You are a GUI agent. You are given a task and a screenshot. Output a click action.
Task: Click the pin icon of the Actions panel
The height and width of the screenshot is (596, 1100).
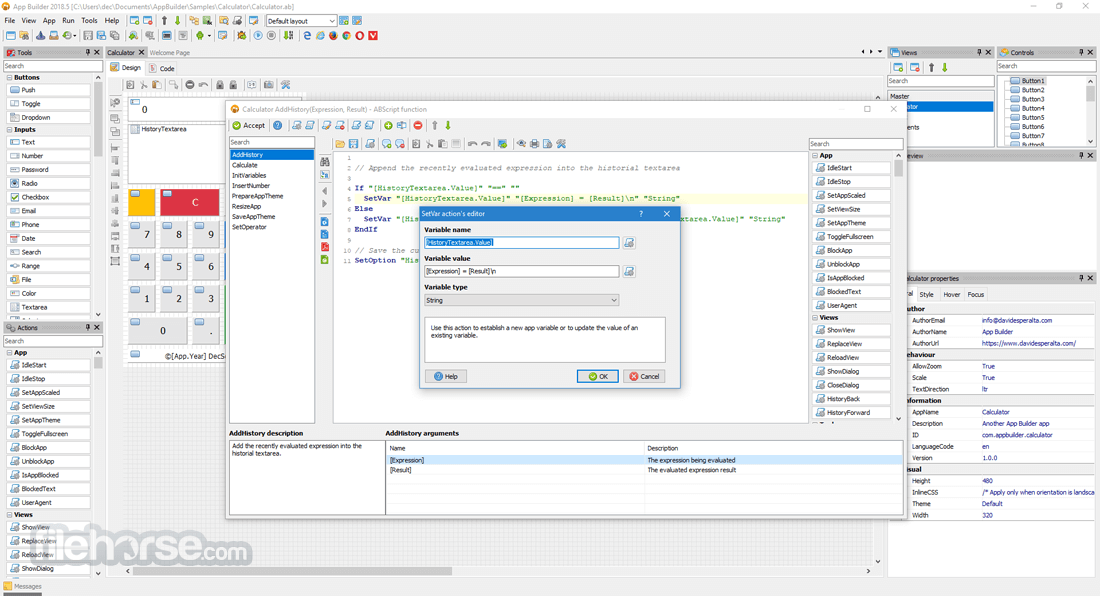pyautogui.click(x=88, y=327)
